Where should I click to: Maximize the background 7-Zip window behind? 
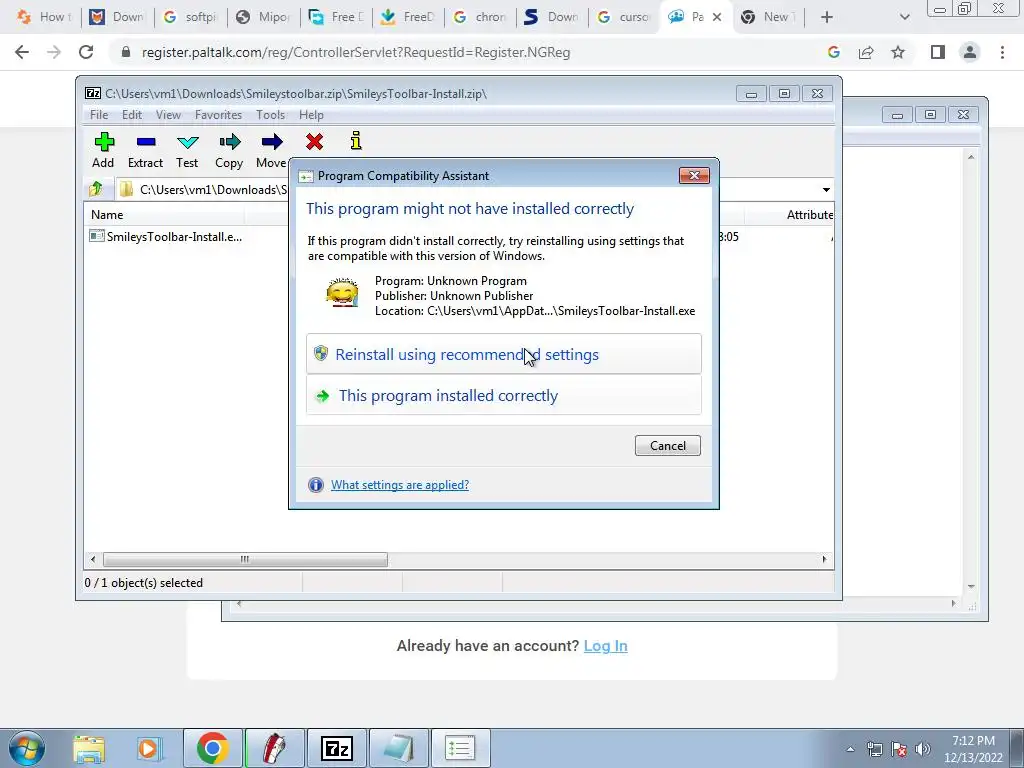(930, 114)
